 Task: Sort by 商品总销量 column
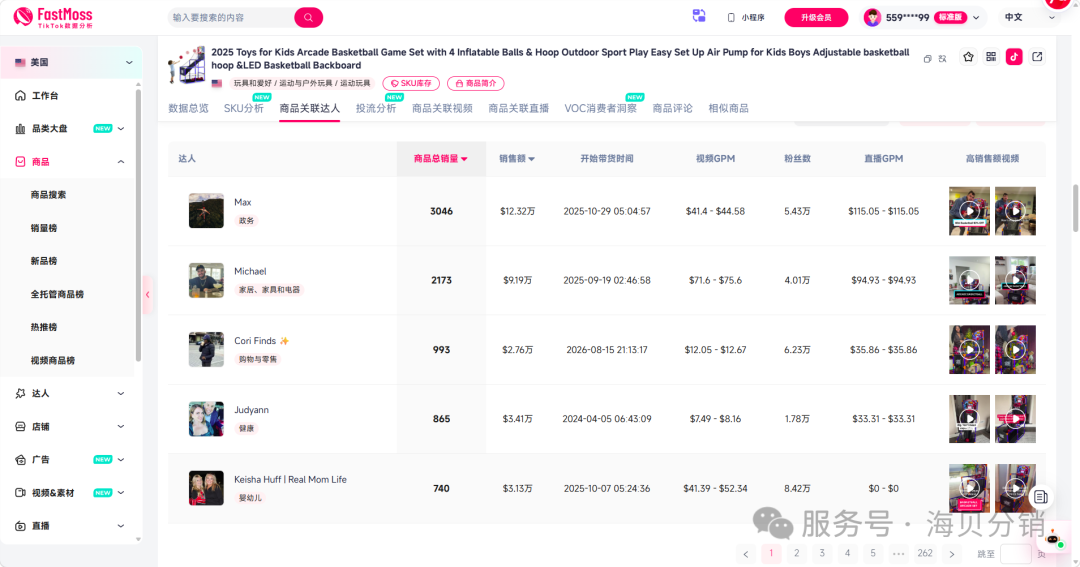(441, 158)
